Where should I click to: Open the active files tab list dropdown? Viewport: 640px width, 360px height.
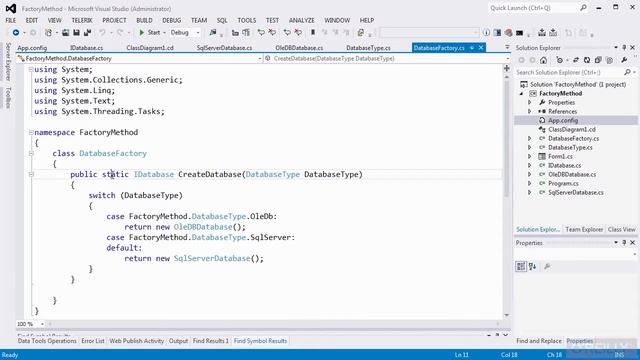click(507, 48)
